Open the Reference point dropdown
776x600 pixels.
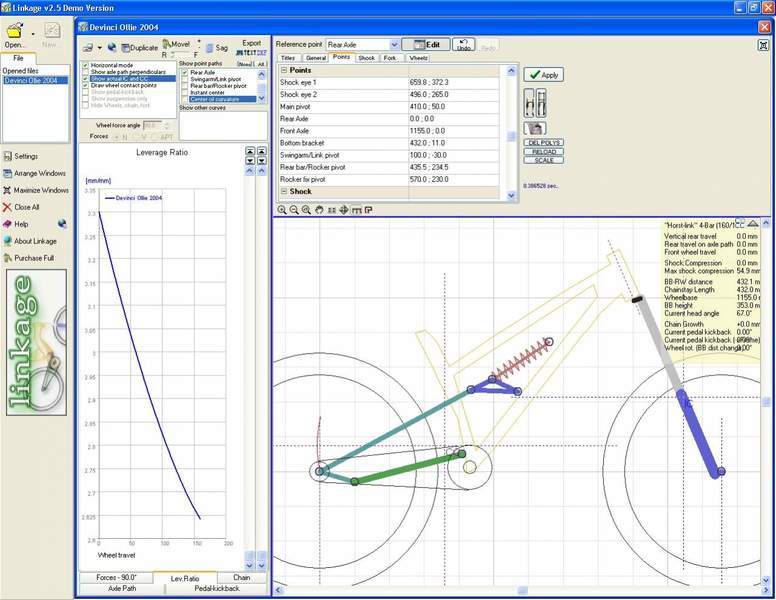coord(393,45)
